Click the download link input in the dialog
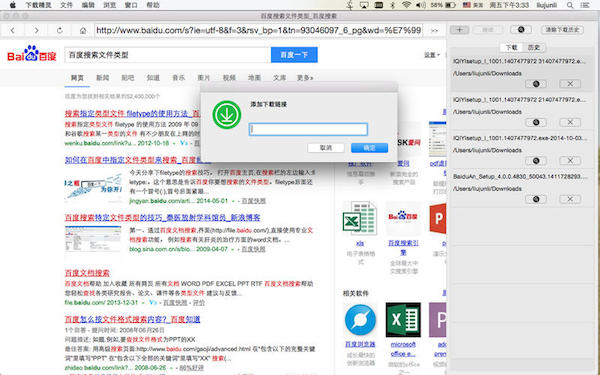The height and width of the screenshot is (375, 600). tap(308, 129)
